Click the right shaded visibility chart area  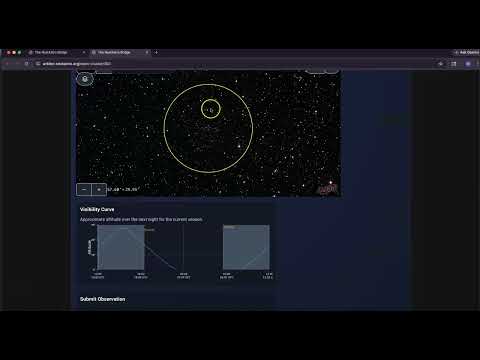(x=246, y=247)
